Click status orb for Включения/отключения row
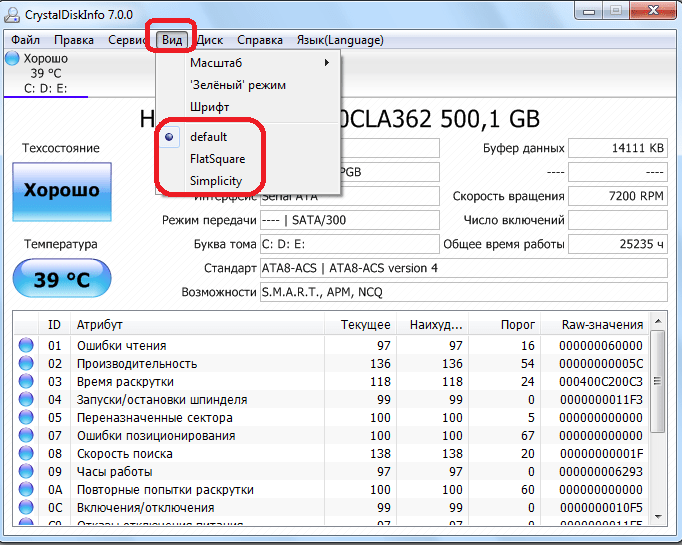The width and height of the screenshot is (682, 545). pos(26,508)
